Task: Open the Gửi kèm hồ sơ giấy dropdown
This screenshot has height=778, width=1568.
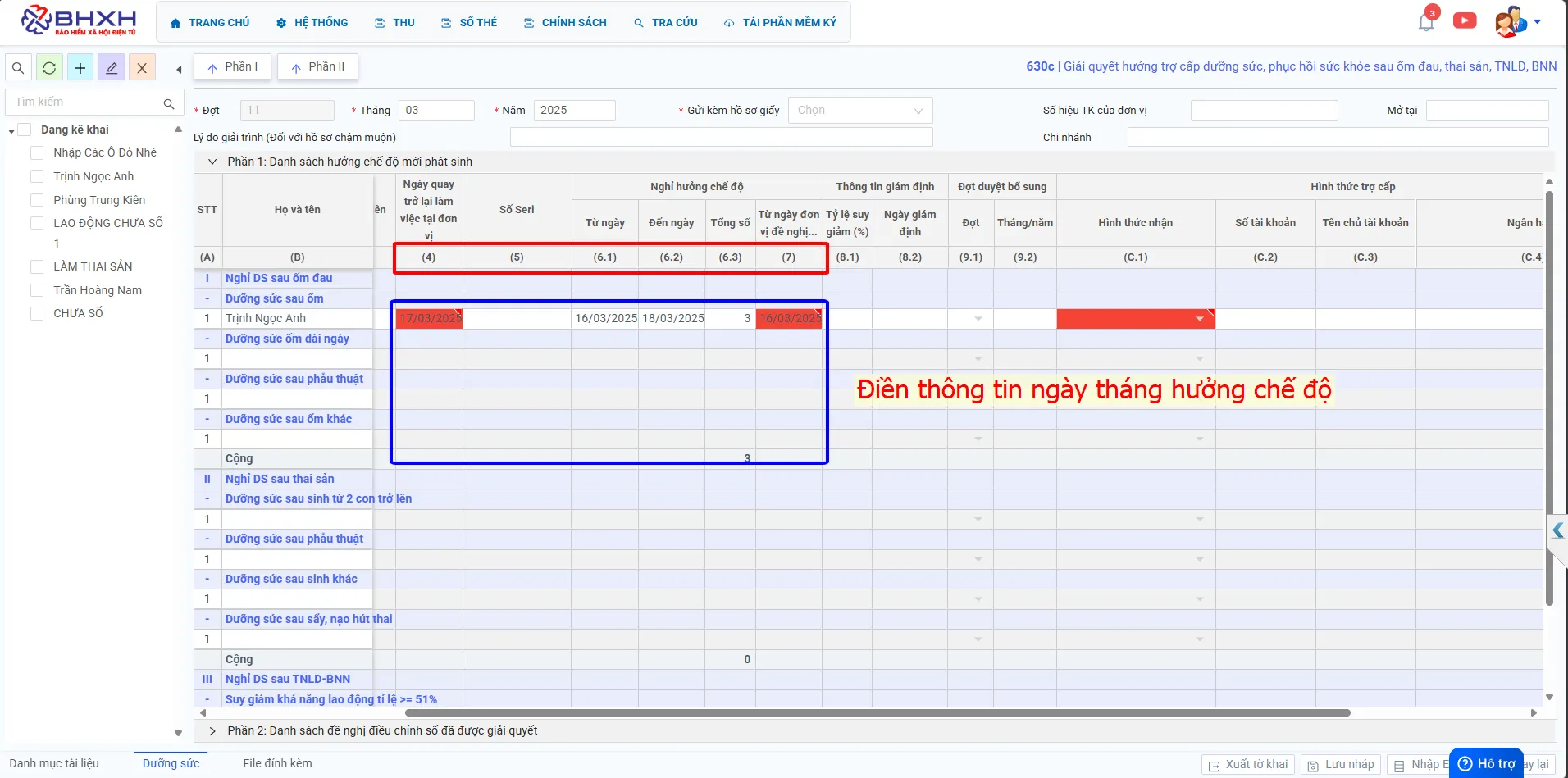Action: tap(860, 111)
